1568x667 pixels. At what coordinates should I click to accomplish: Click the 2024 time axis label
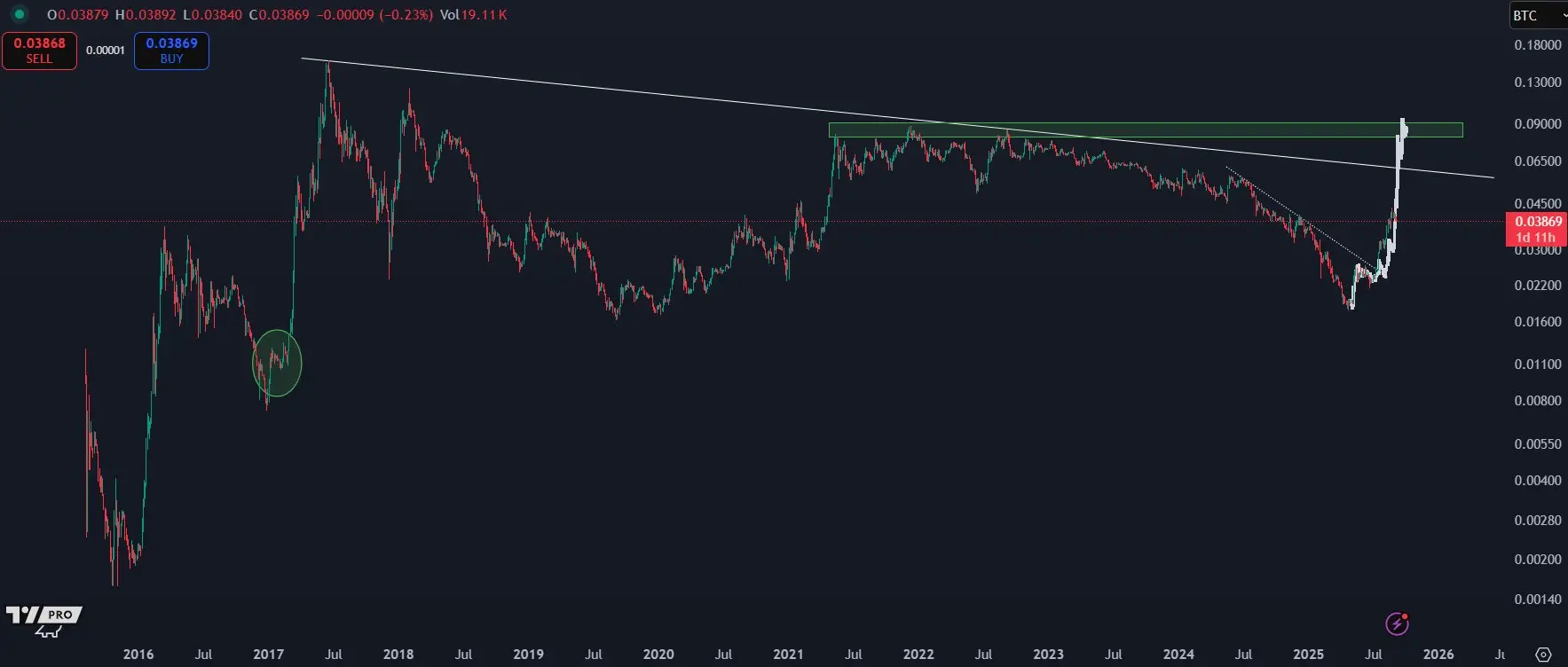tap(1178, 655)
